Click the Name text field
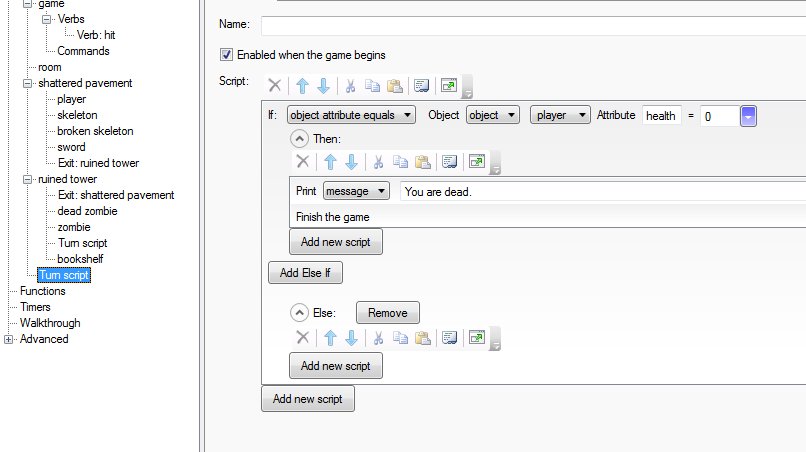The width and height of the screenshot is (806, 452). click(532, 25)
